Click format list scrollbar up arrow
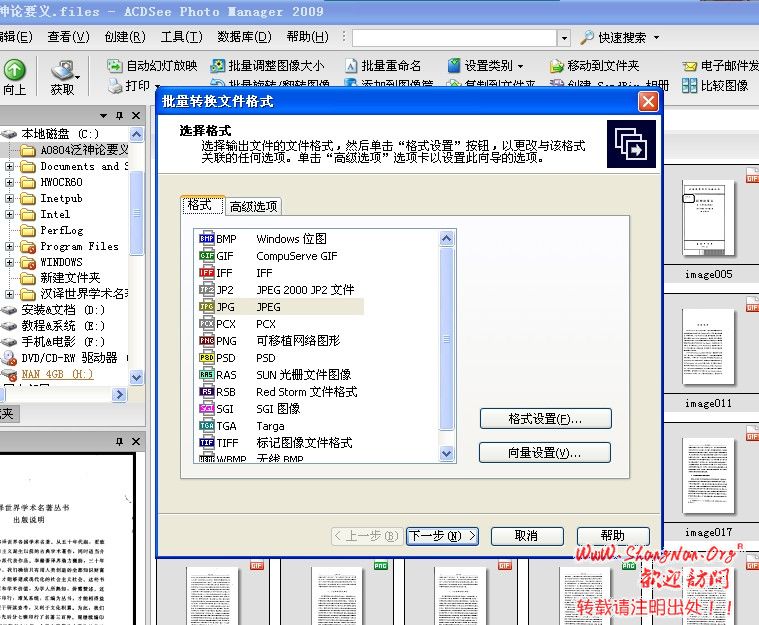759x625 pixels. coord(446,238)
